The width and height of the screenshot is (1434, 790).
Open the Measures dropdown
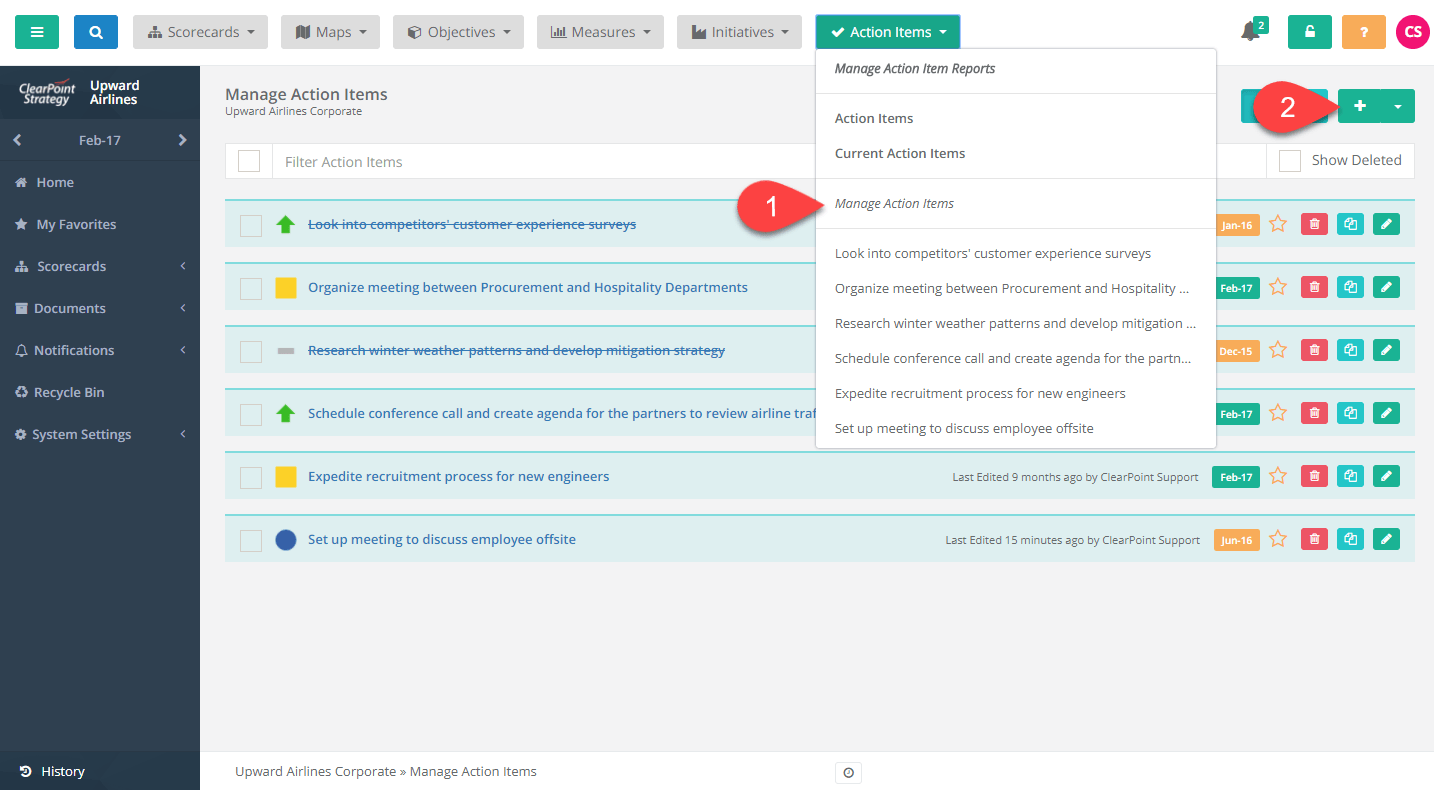[601, 32]
